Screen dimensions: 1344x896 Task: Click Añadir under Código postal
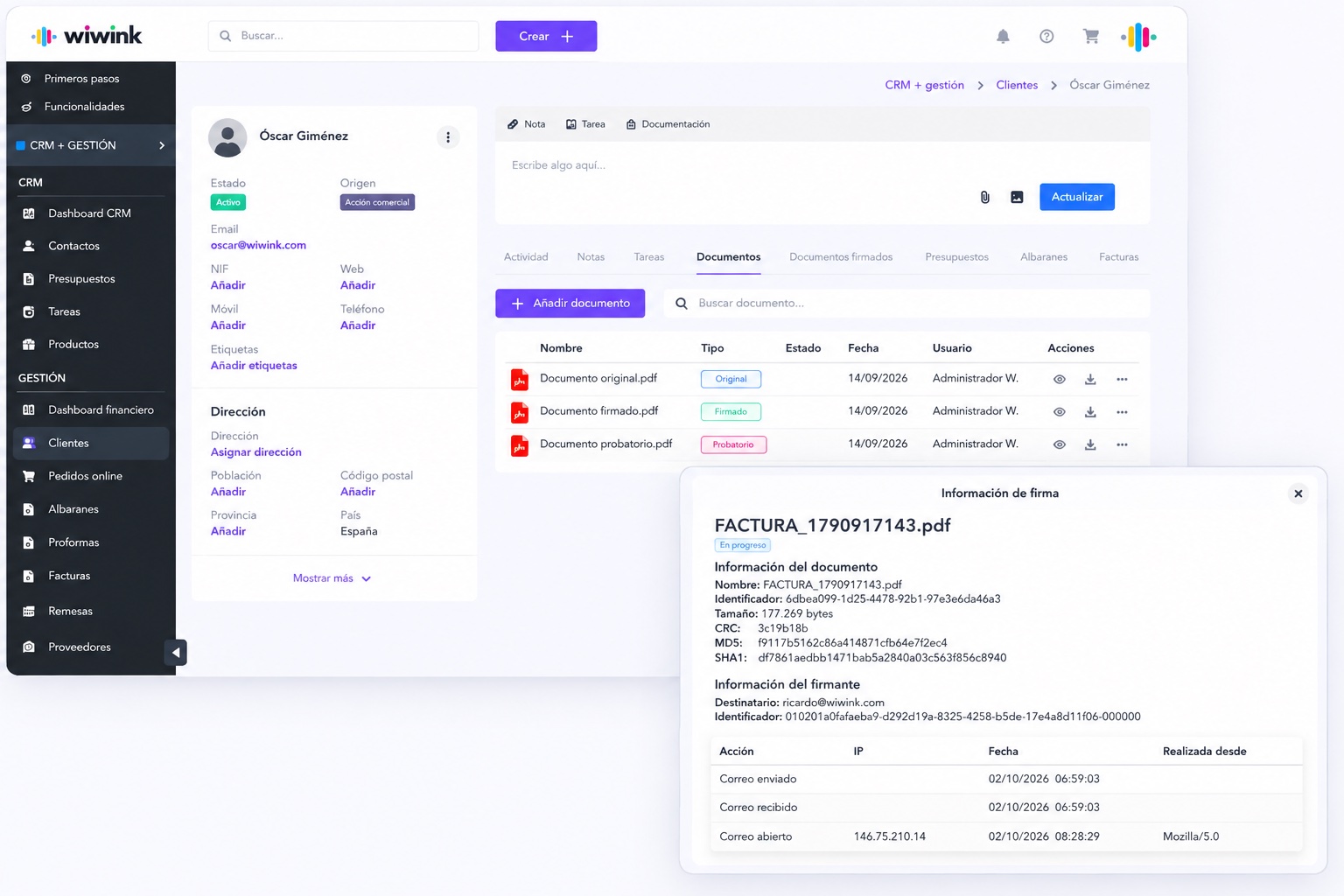pyautogui.click(x=357, y=492)
